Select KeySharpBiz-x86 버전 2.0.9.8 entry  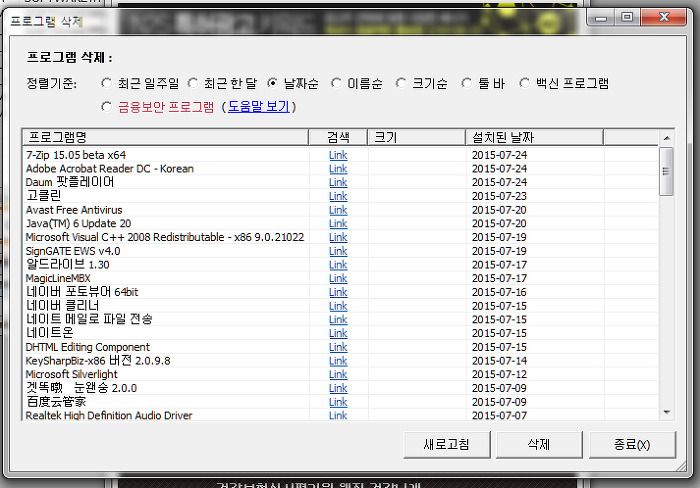pos(340,361)
